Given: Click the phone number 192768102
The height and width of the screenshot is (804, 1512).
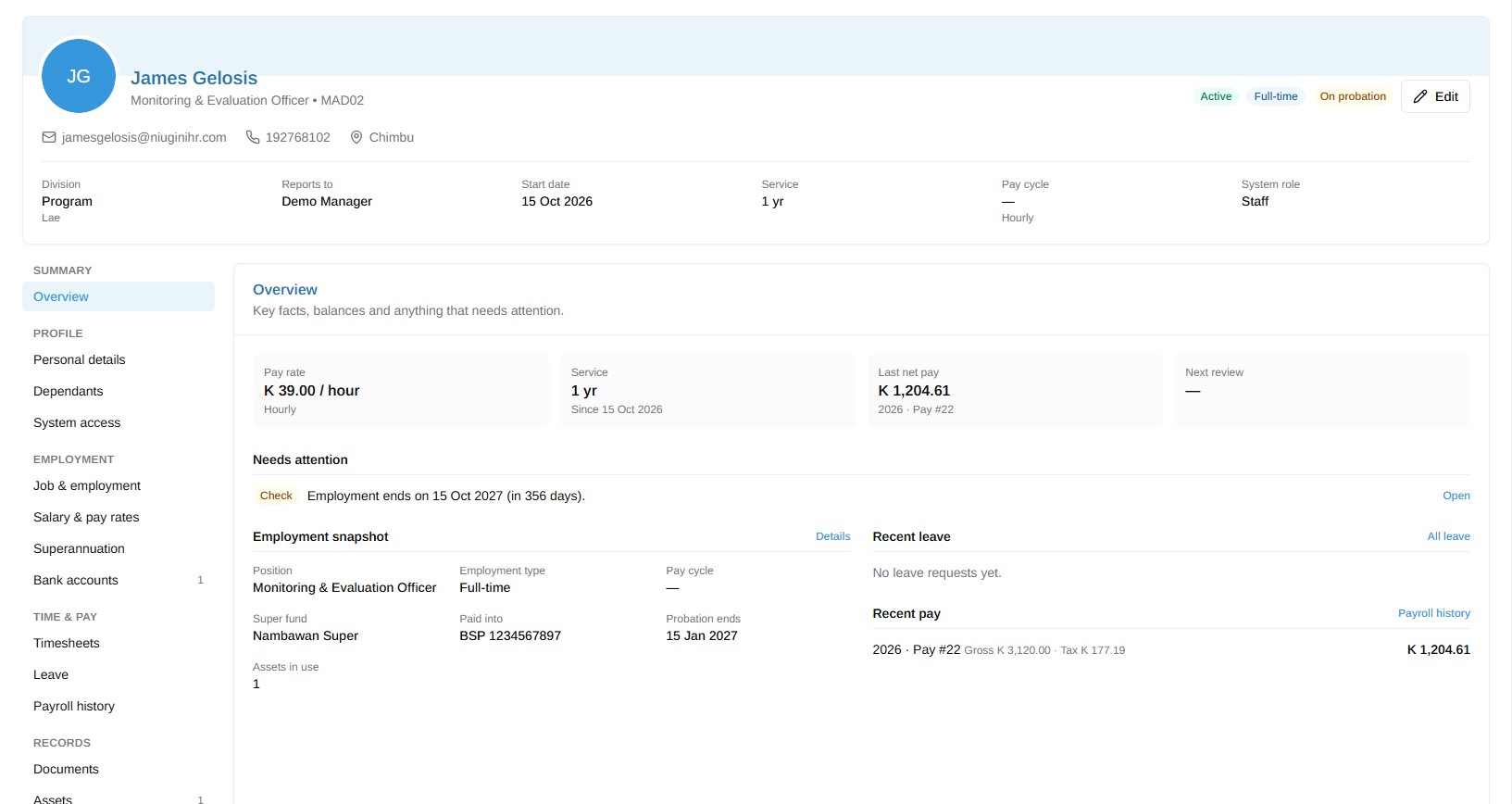Looking at the screenshot, I should 298,137.
